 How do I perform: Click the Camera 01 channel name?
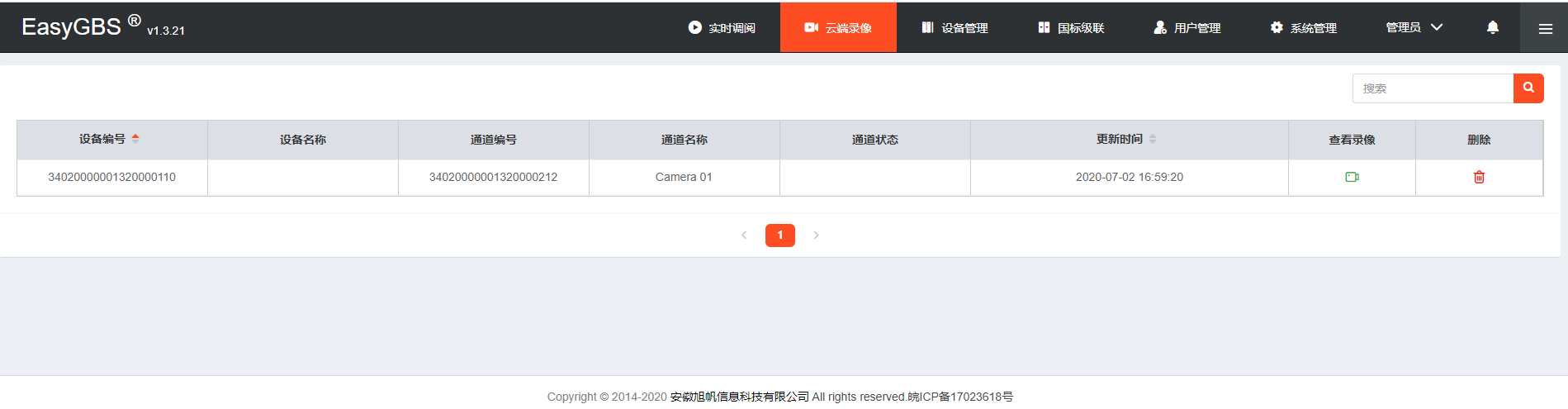tap(684, 177)
